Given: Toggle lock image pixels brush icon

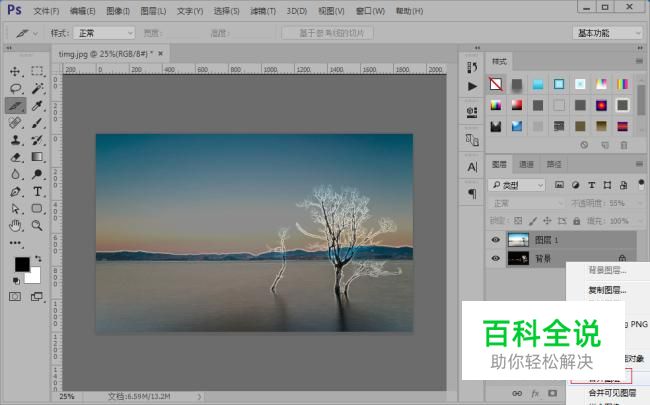Looking at the screenshot, I should 533,221.
